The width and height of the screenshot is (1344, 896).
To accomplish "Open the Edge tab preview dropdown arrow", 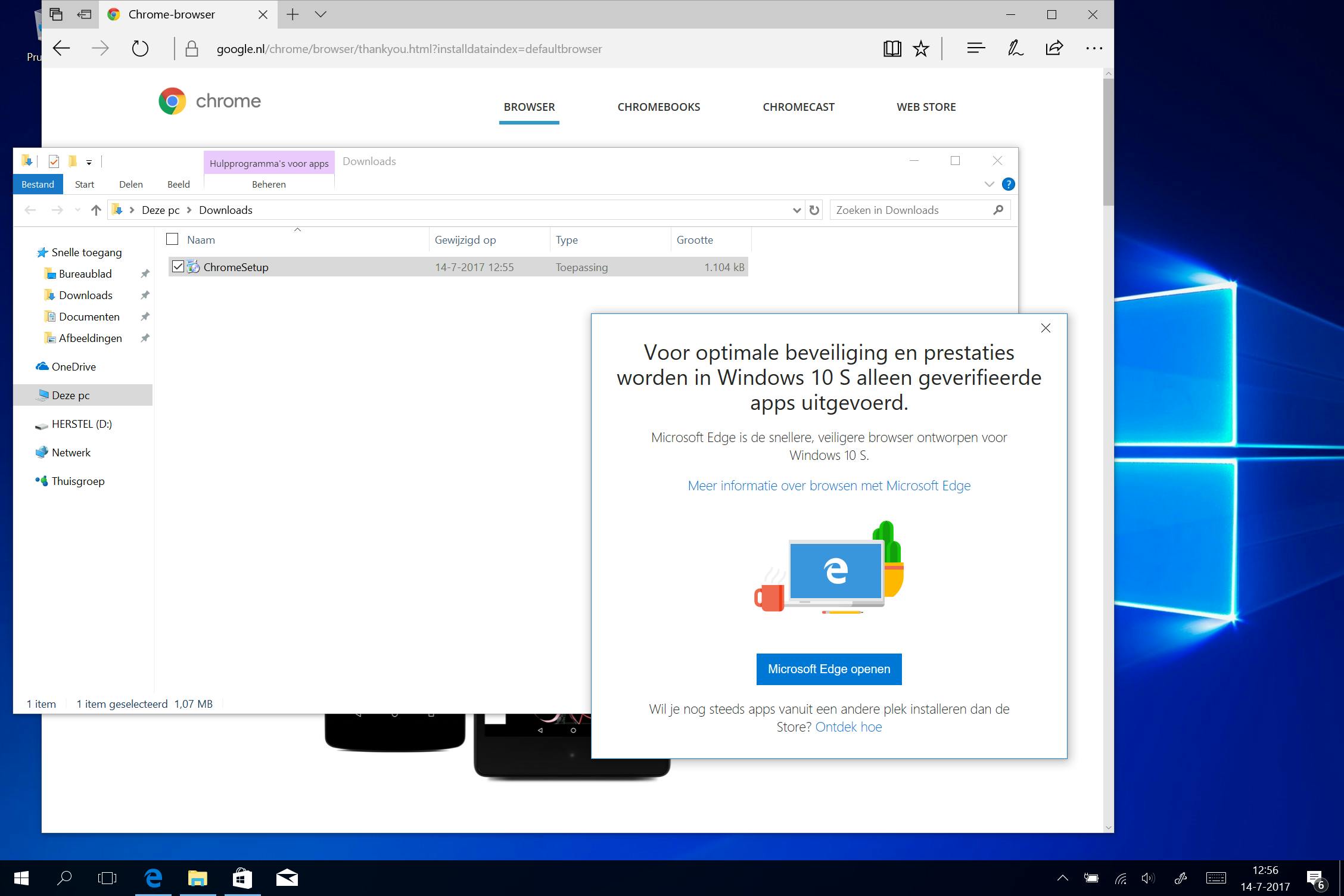I will (321, 14).
